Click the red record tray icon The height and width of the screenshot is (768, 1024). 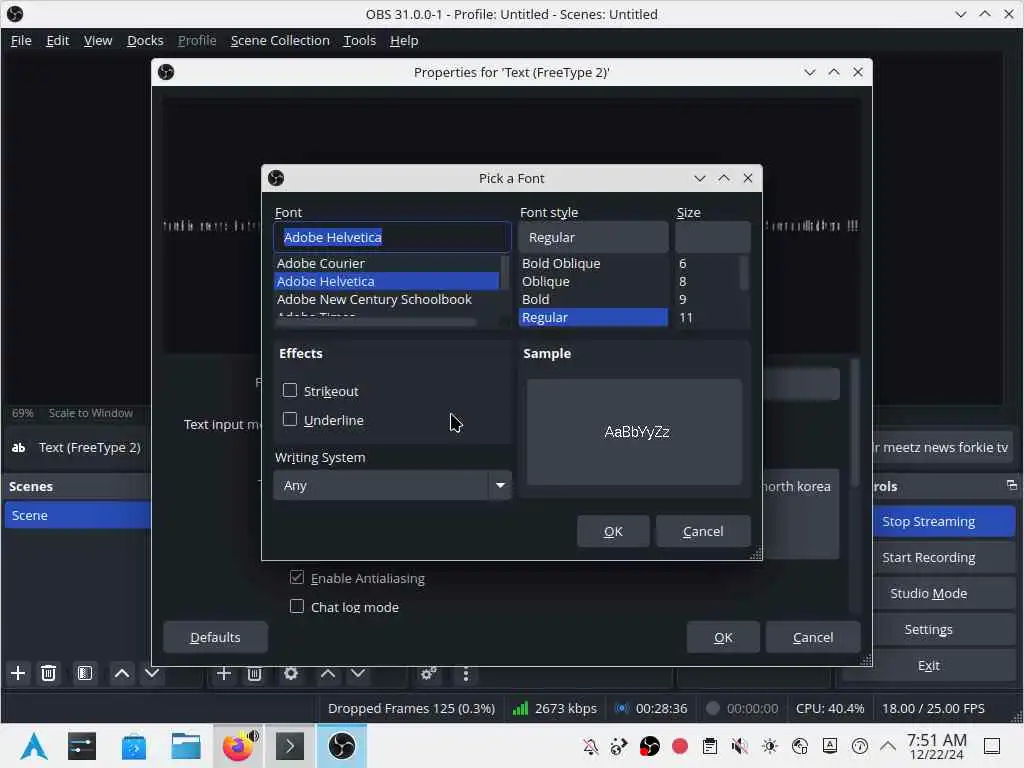(680, 746)
